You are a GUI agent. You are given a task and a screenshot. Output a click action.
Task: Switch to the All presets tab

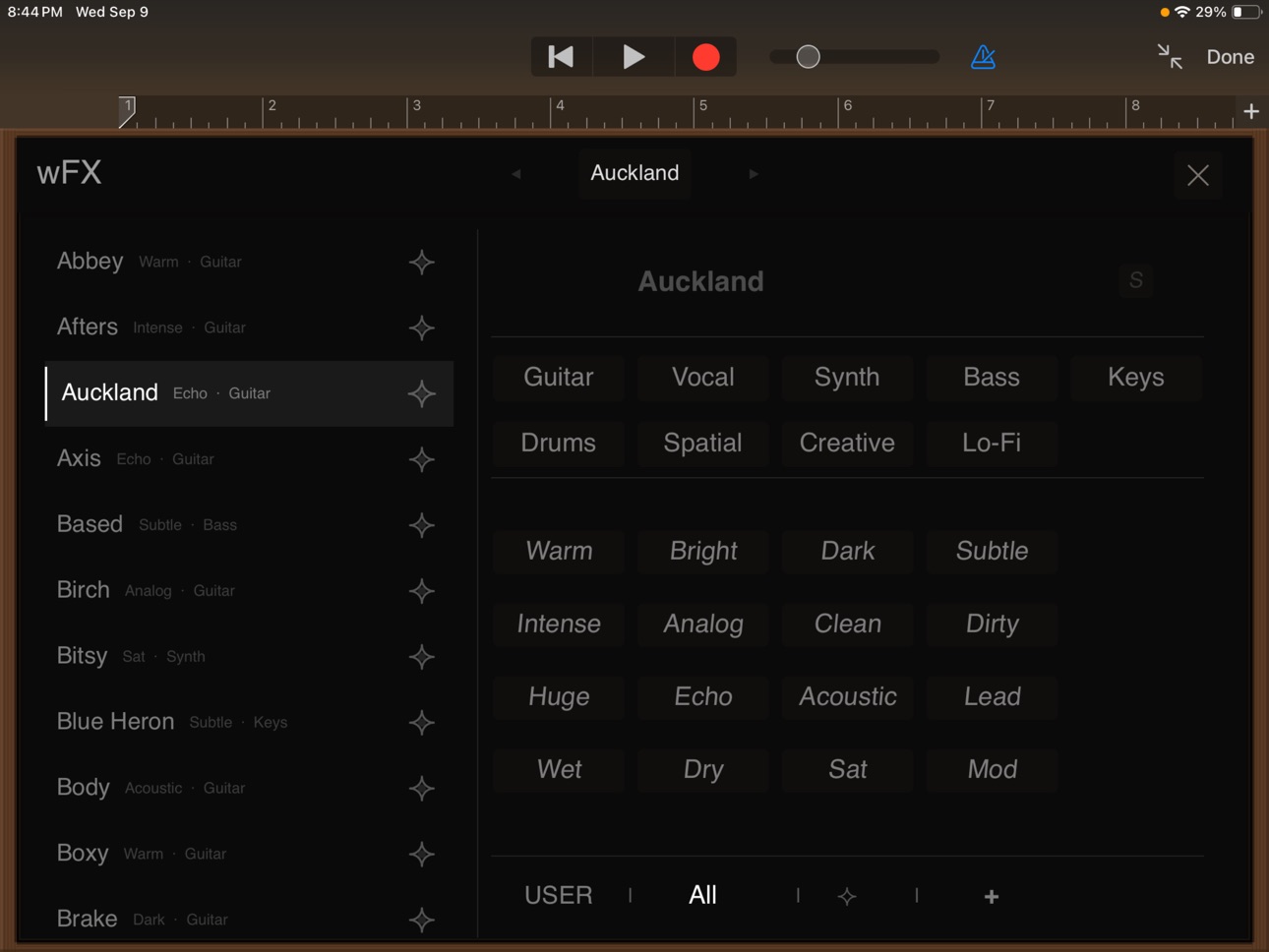[x=702, y=896]
